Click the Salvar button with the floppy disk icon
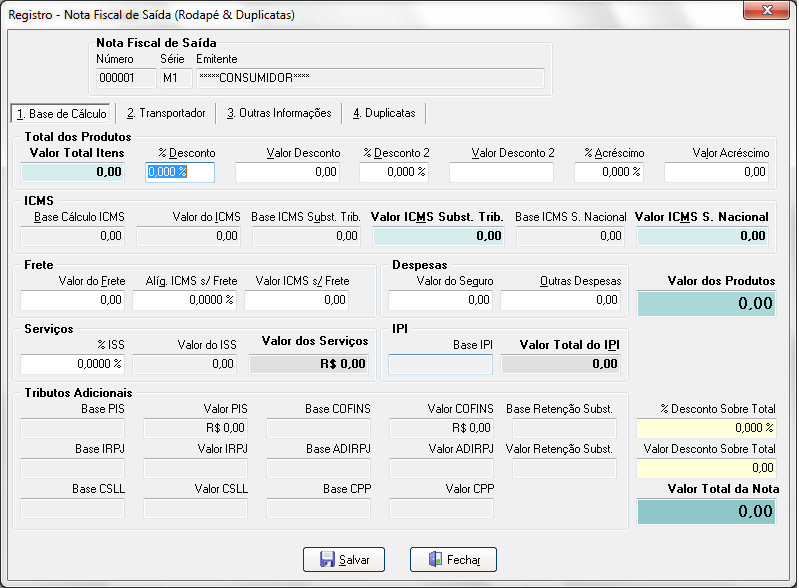The width and height of the screenshot is (799, 588). coord(344,559)
